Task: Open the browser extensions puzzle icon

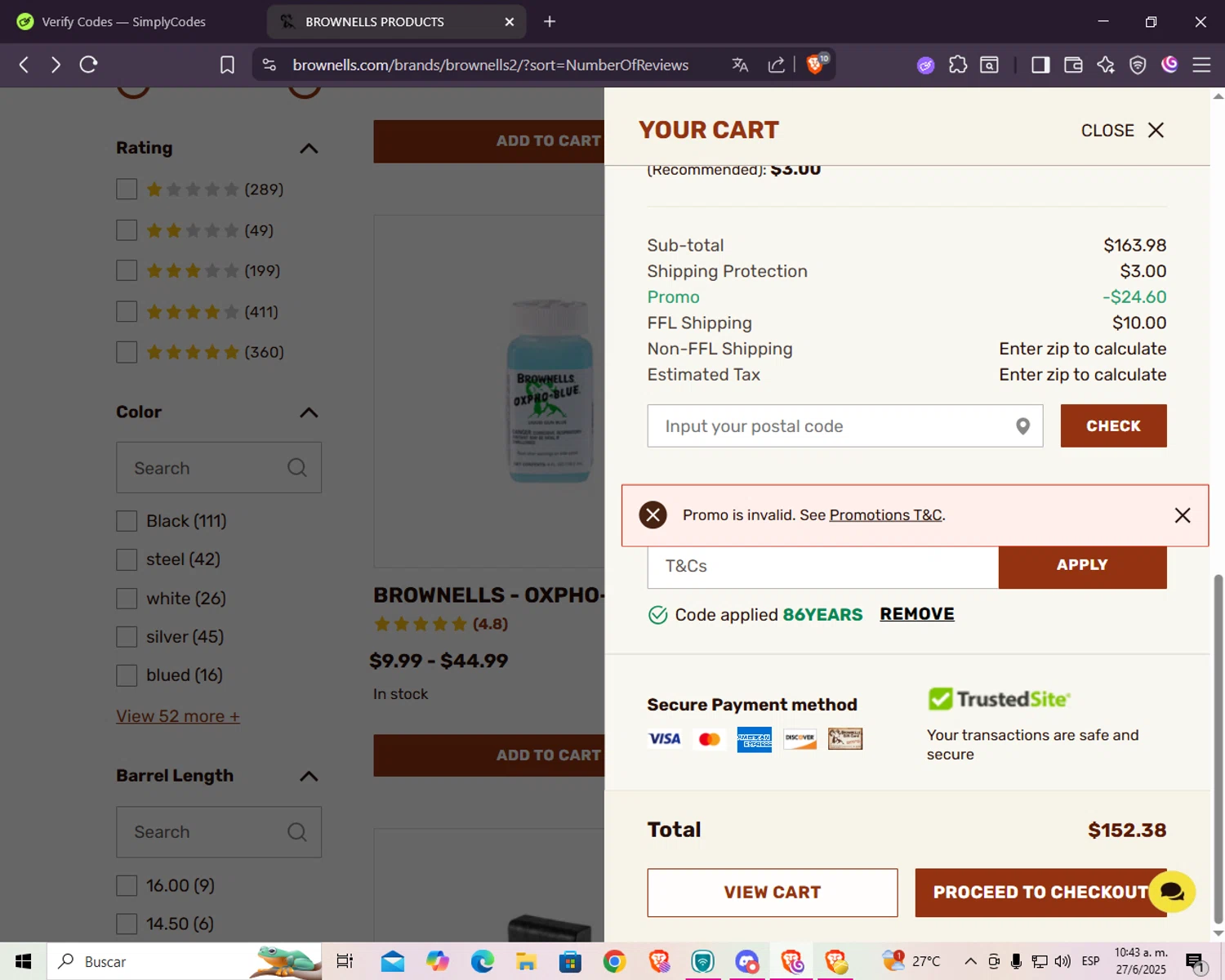Action: point(958,65)
